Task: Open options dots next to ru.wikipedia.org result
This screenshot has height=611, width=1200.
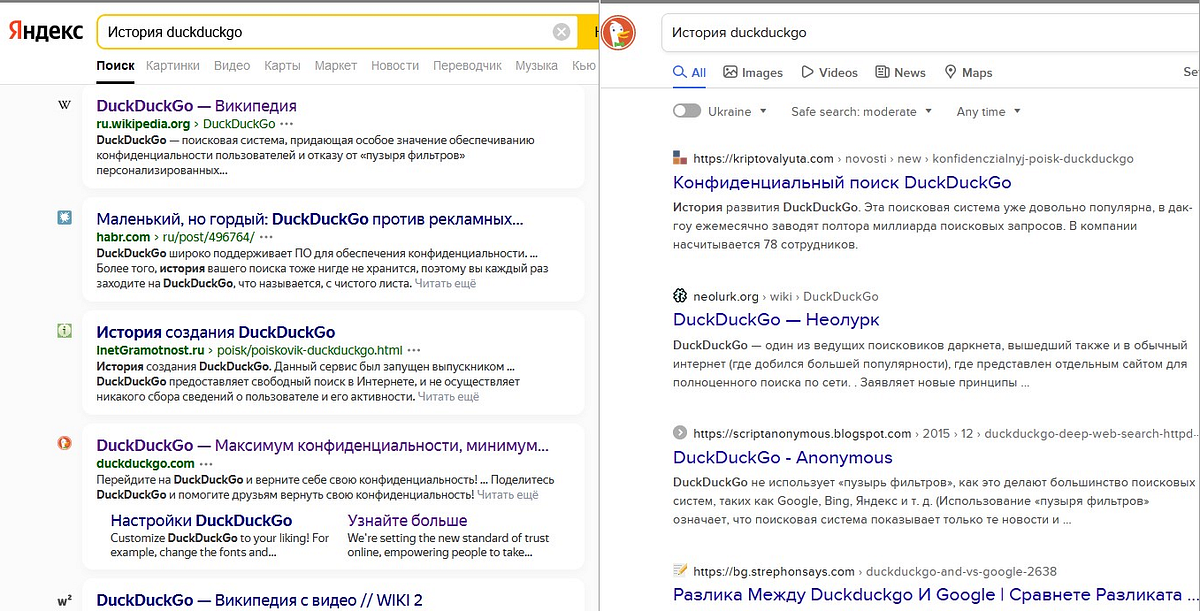Action: [287, 124]
